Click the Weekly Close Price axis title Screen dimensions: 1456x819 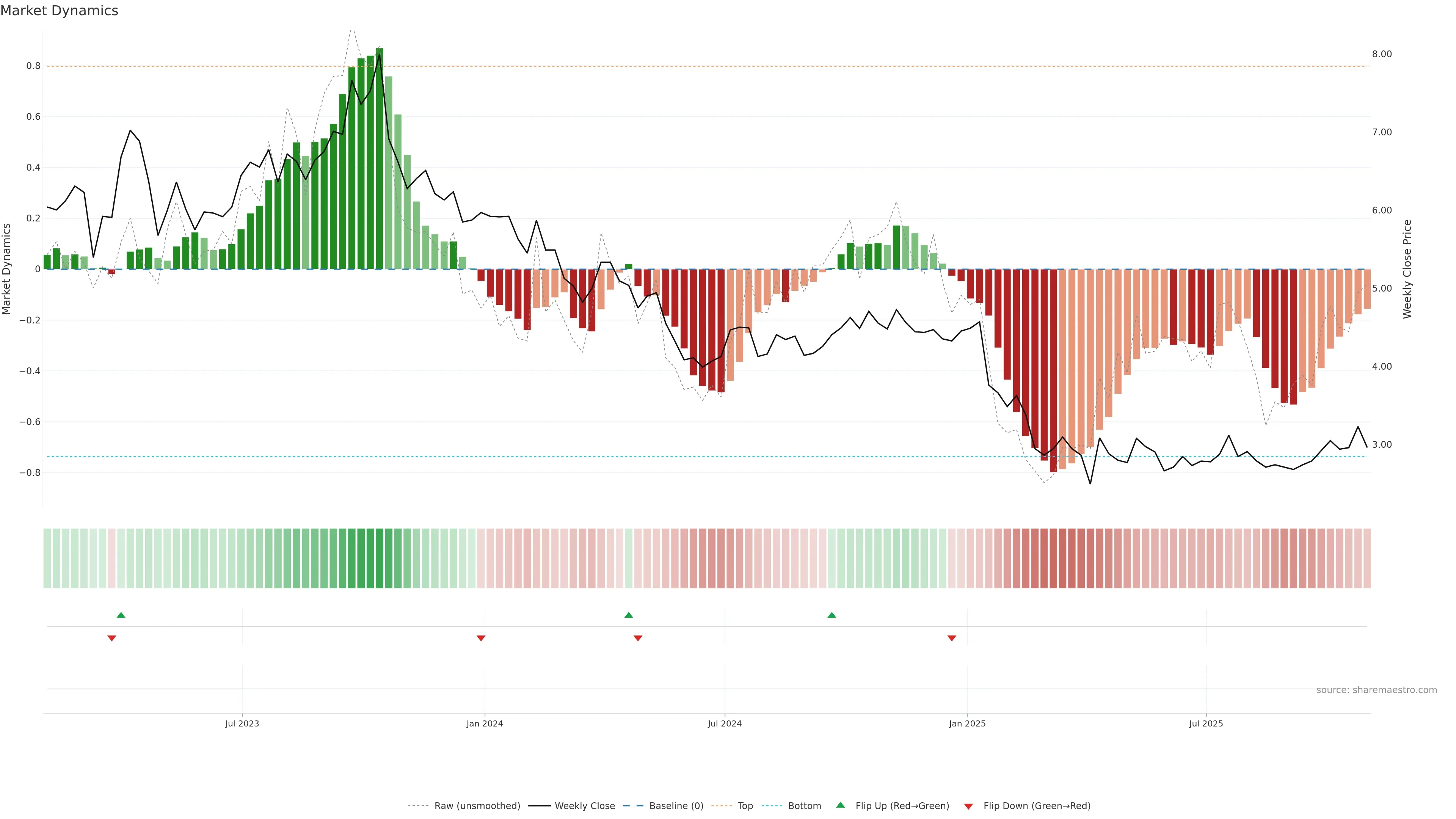[x=1407, y=269]
